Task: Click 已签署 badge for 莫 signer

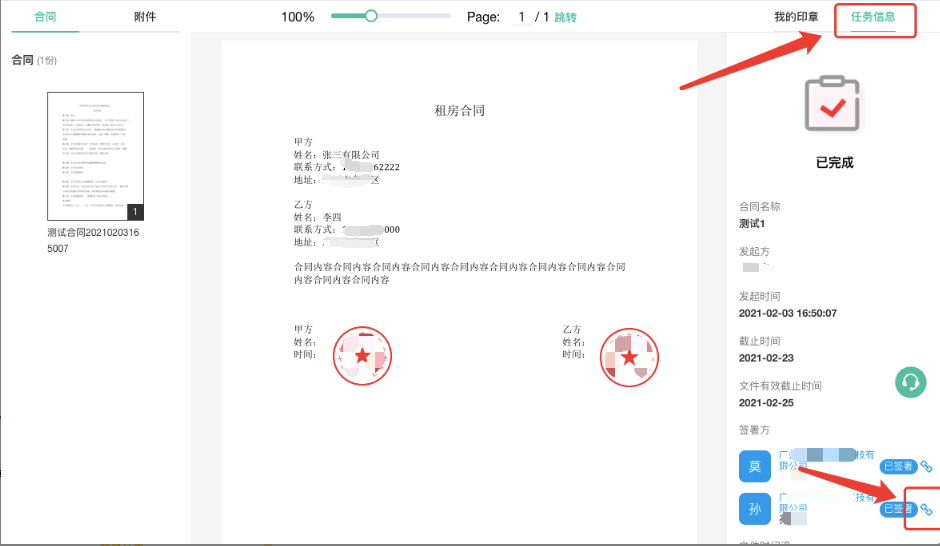Action: click(897, 466)
